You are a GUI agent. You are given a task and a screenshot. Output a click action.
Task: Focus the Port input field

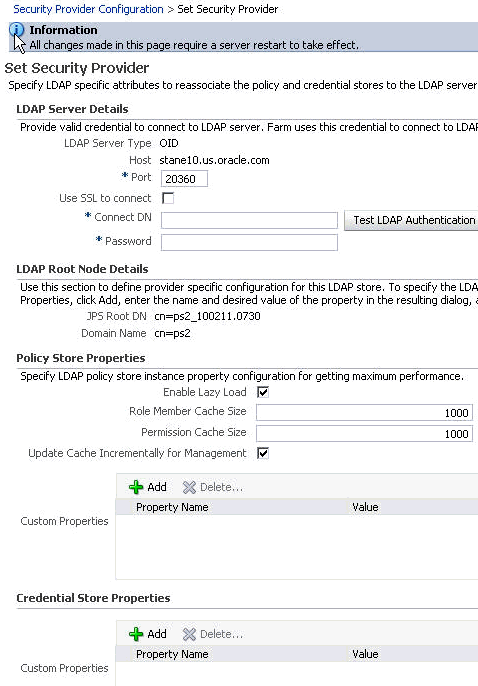point(184,178)
